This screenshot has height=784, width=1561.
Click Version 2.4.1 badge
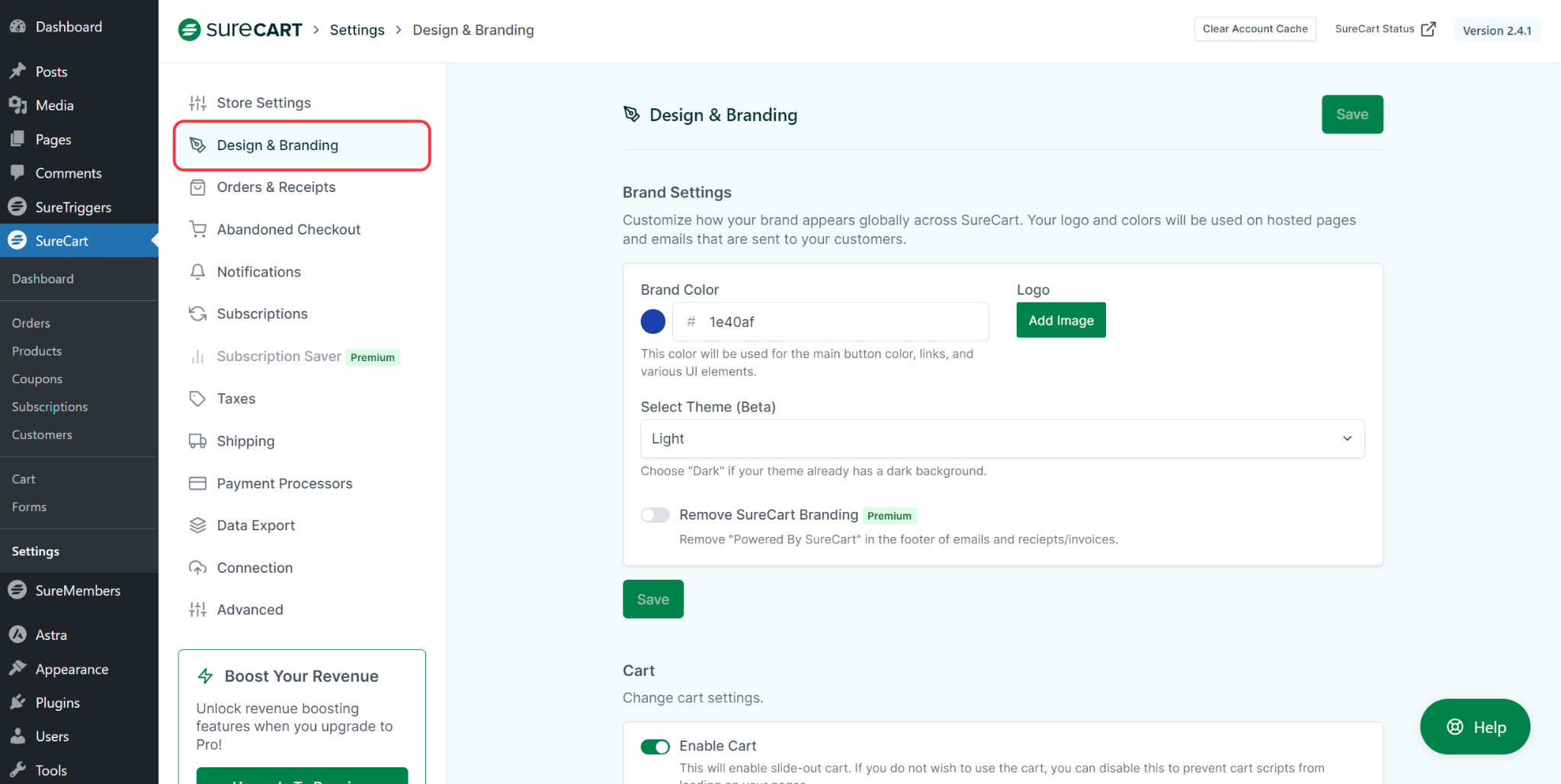[x=1497, y=30]
